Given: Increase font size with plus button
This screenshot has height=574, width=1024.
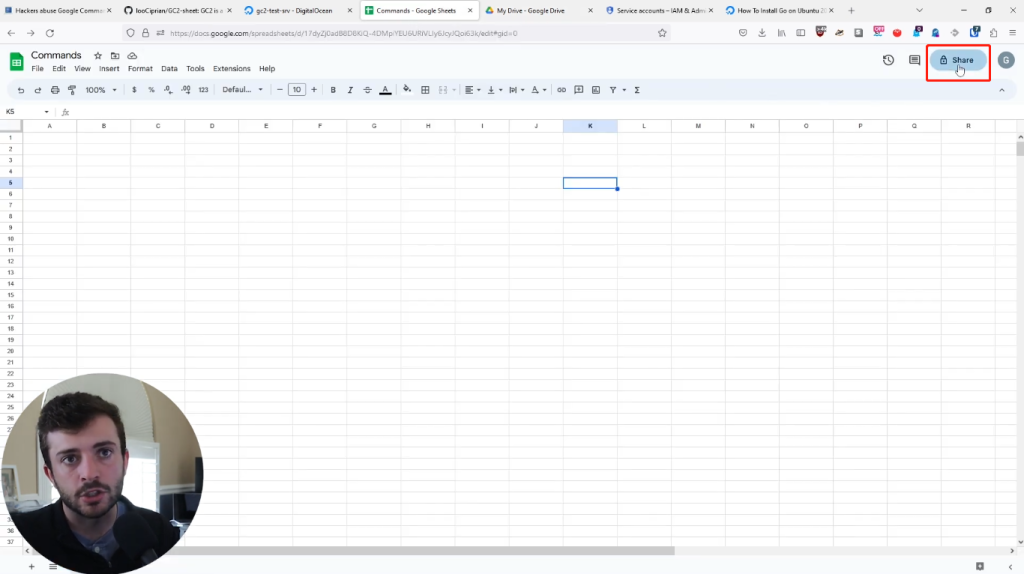Looking at the screenshot, I should [x=314, y=90].
